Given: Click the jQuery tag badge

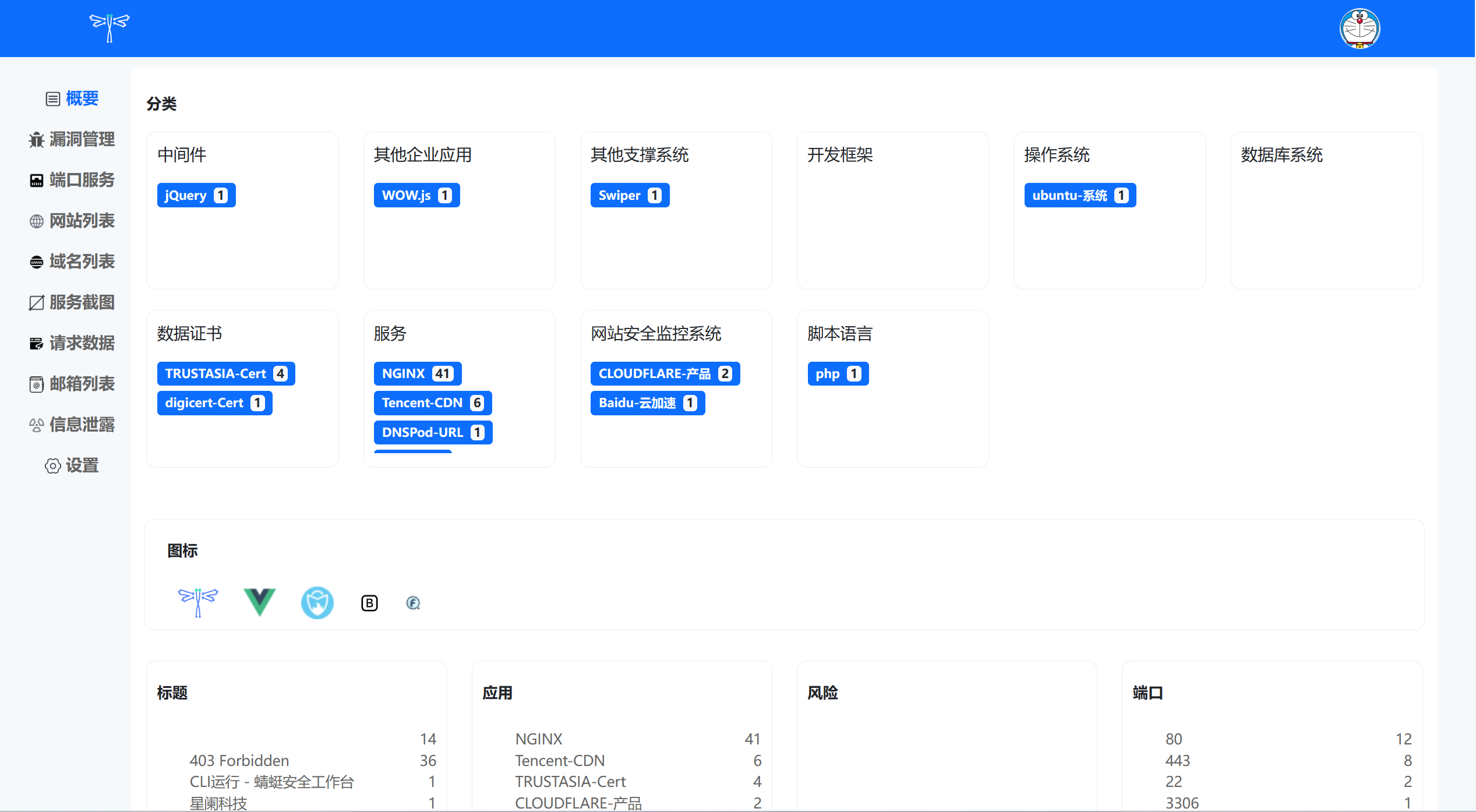Looking at the screenshot, I should coord(196,195).
